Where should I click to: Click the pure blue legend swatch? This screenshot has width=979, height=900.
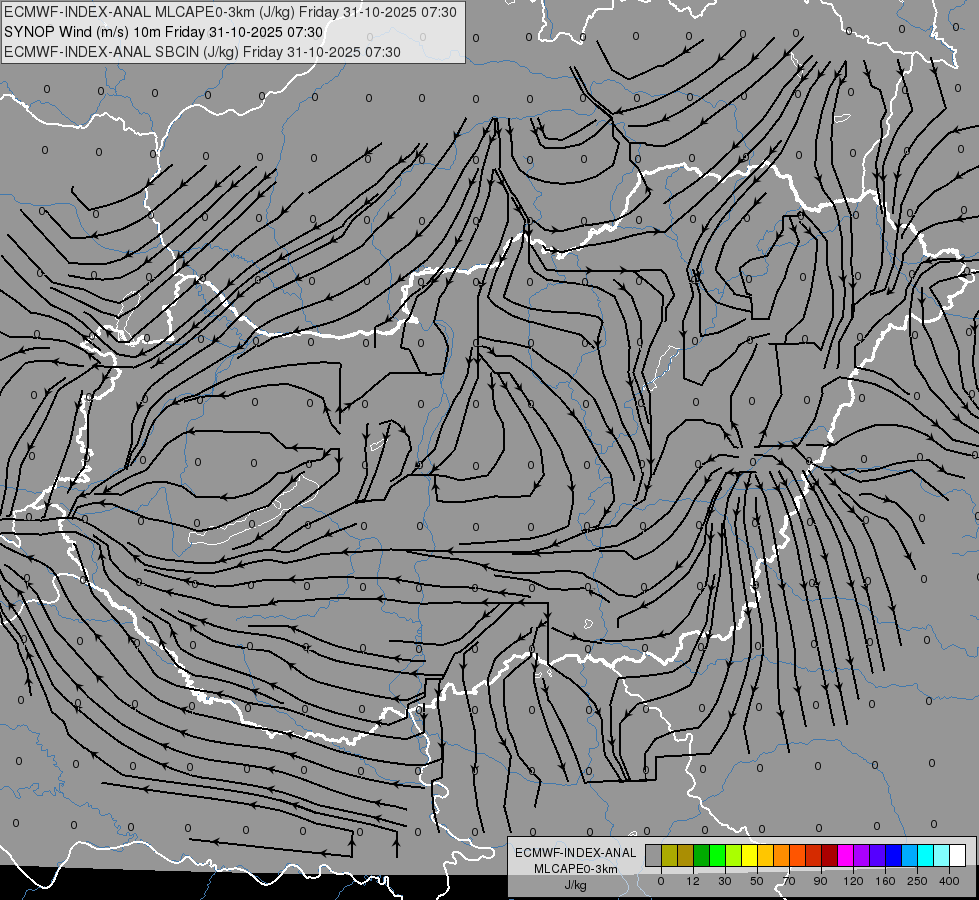(893, 855)
